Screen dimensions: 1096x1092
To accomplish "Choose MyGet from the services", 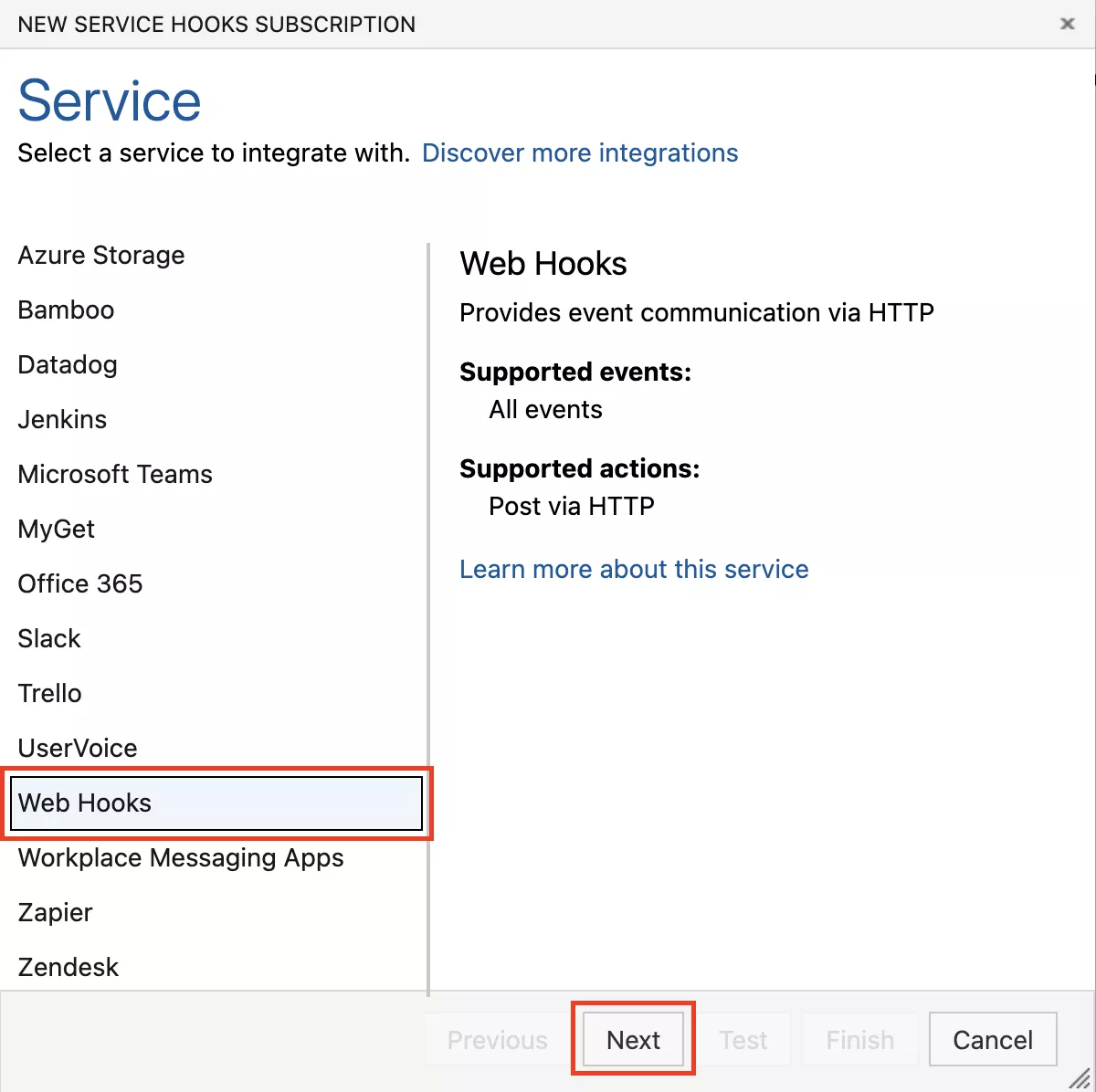I will 57,530.
